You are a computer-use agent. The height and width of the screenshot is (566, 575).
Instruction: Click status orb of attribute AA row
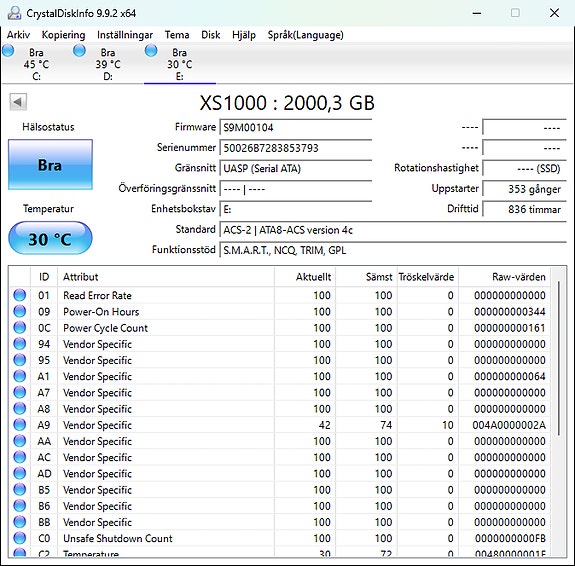coord(19,441)
